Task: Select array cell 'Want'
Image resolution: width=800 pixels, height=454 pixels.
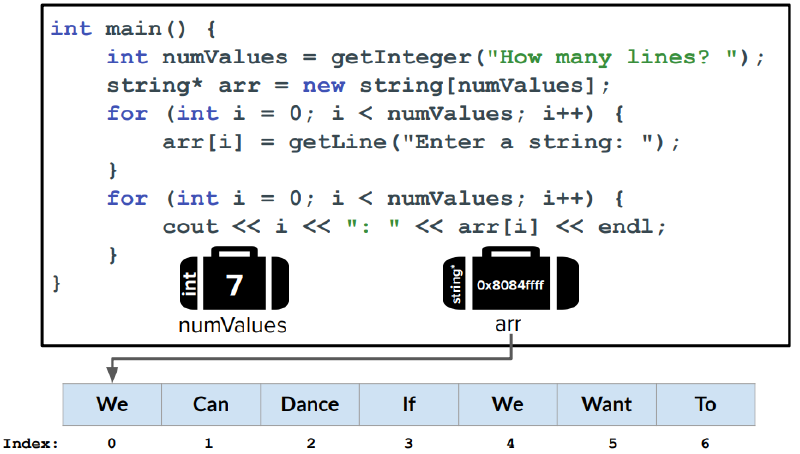Action: (x=607, y=405)
